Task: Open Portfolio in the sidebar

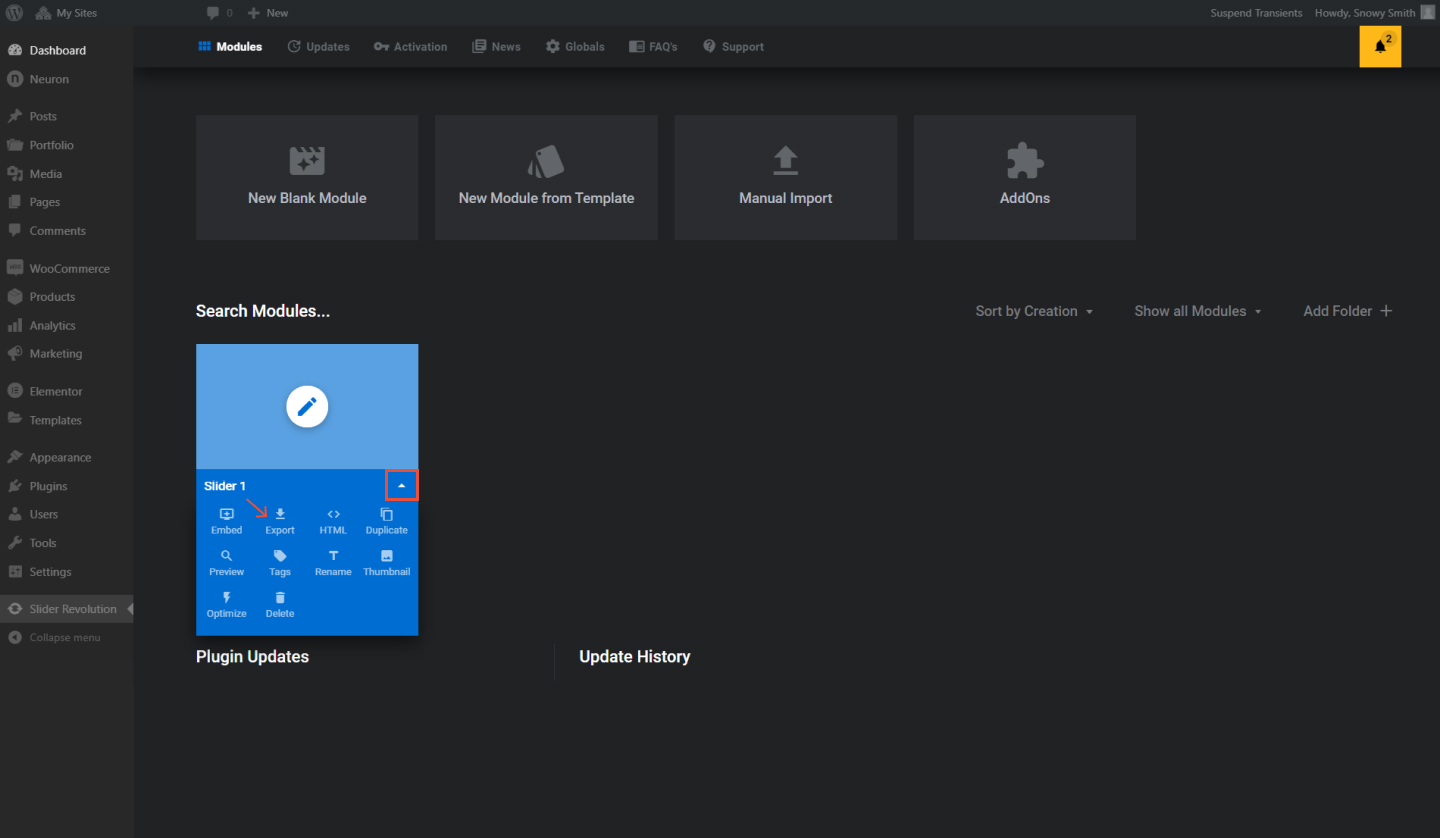Action: pos(67,145)
